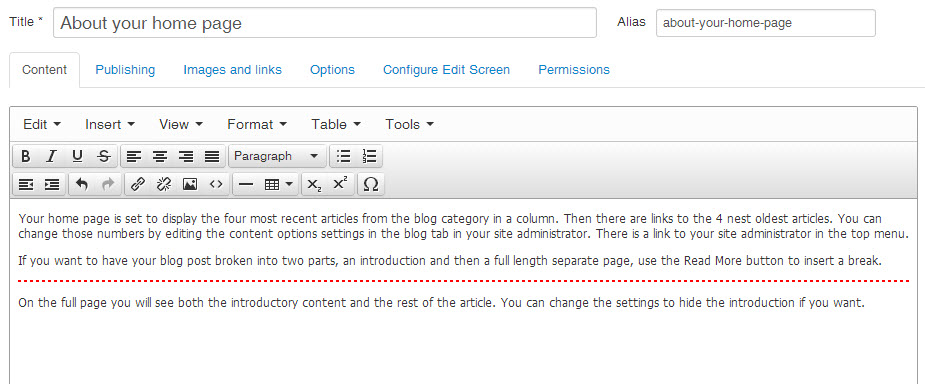Toggle underline formatting
This screenshot has height=384, width=925.
coord(77,156)
